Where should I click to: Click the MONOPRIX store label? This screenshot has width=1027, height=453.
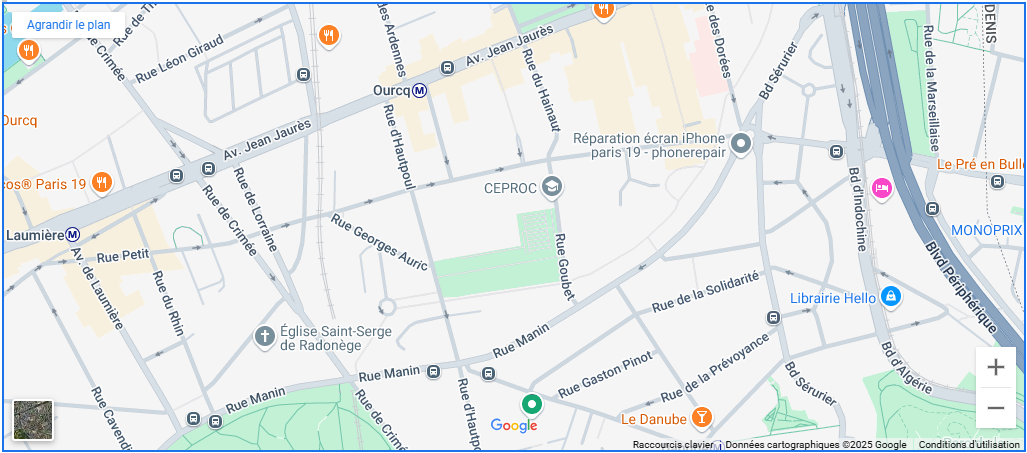point(986,230)
